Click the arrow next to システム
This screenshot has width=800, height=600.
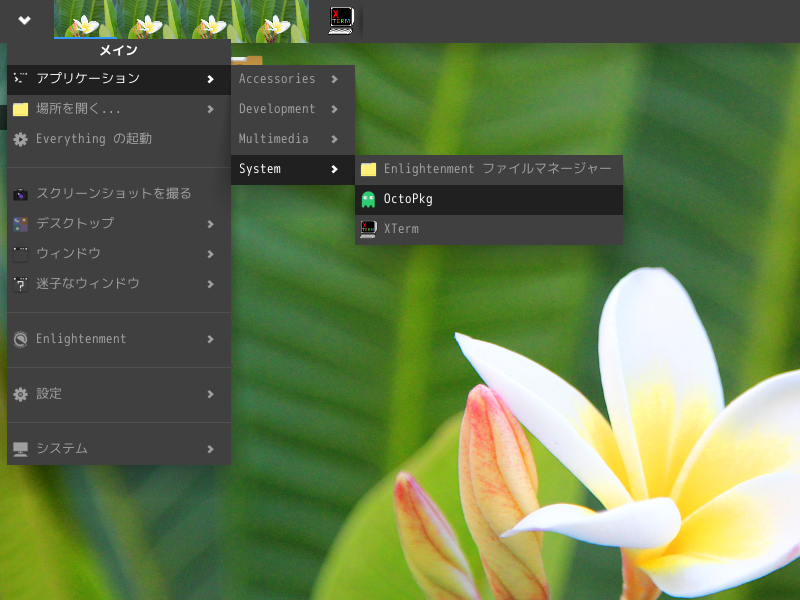click(210, 449)
